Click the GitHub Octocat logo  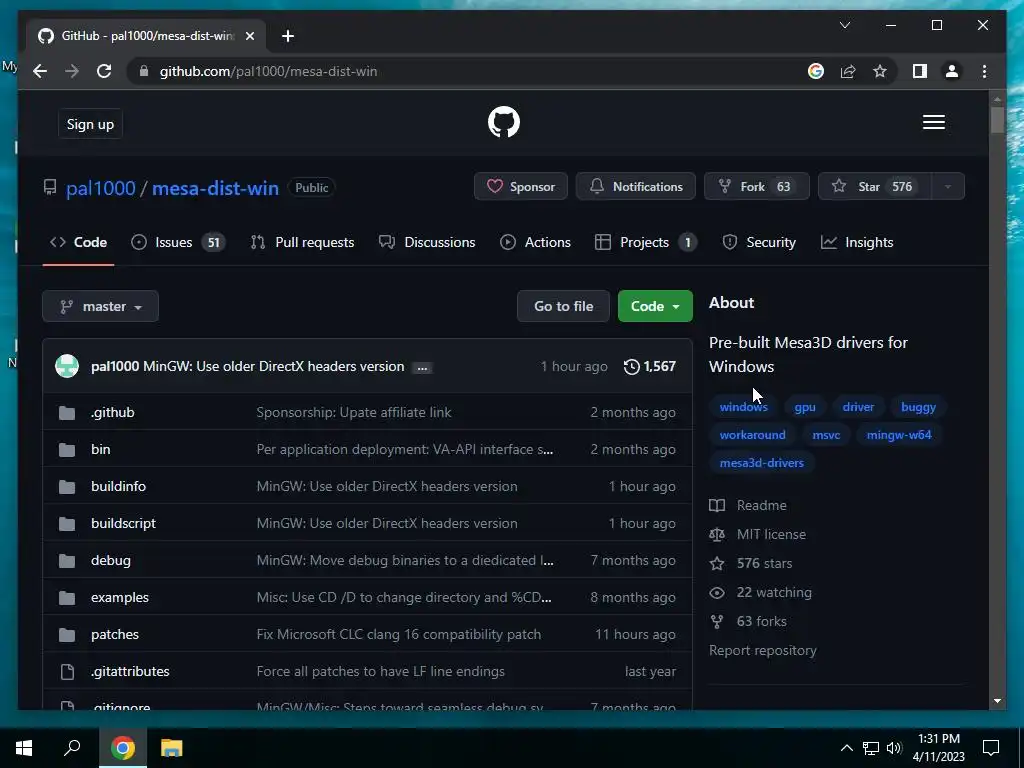[x=504, y=122]
